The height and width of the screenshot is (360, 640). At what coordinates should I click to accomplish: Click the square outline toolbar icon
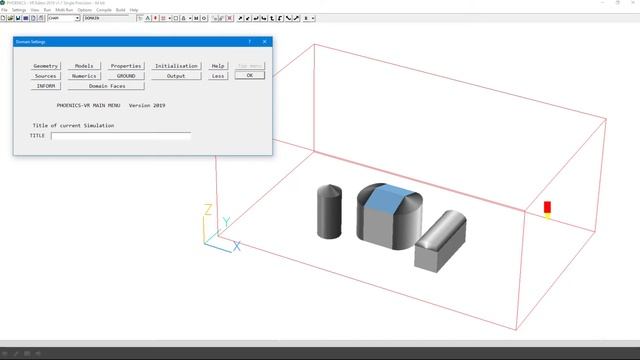[x=176, y=18]
